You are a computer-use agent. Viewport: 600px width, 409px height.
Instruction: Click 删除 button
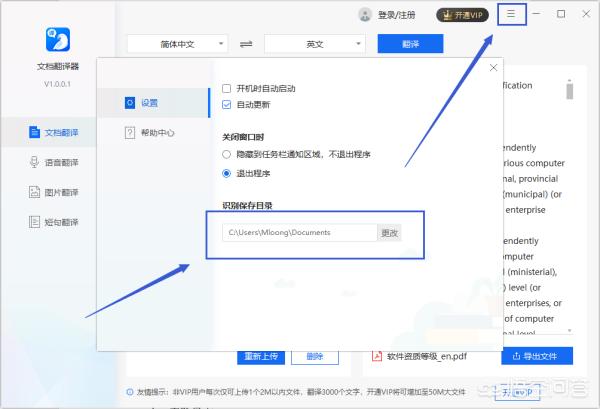pyautogui.click(x=315, y=357)
